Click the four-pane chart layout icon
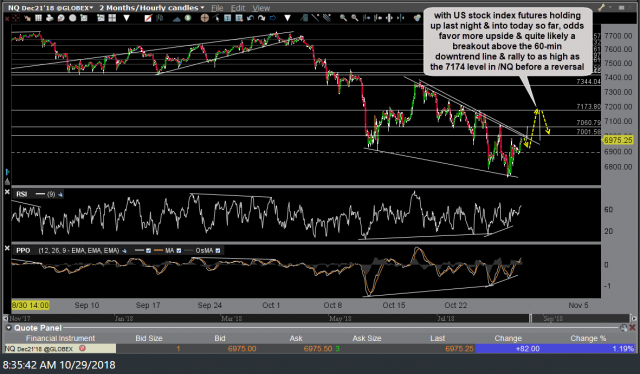 pyautogui.click(x=112, y=18)
